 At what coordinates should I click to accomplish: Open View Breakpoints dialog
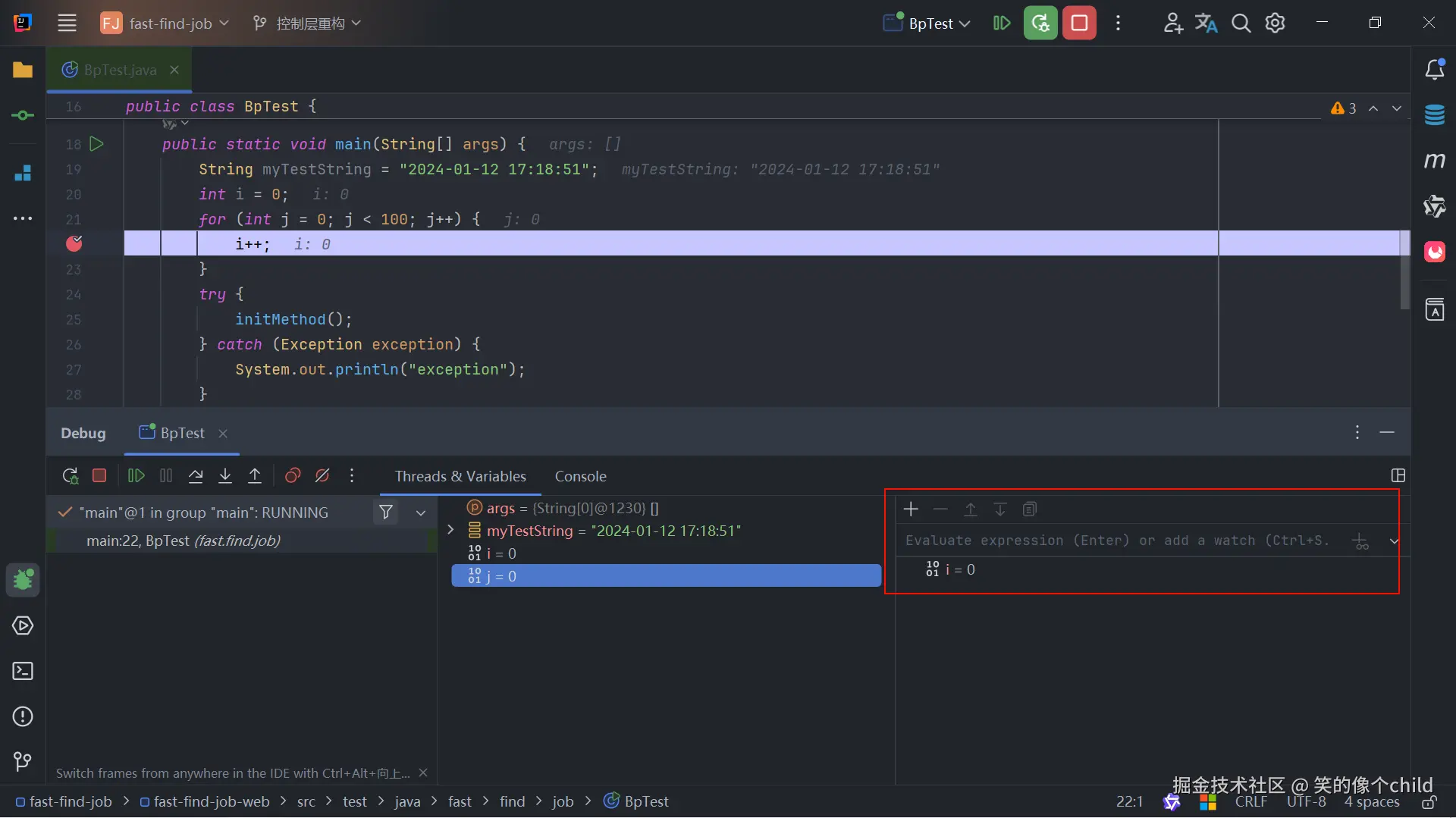tap(293, 475)
